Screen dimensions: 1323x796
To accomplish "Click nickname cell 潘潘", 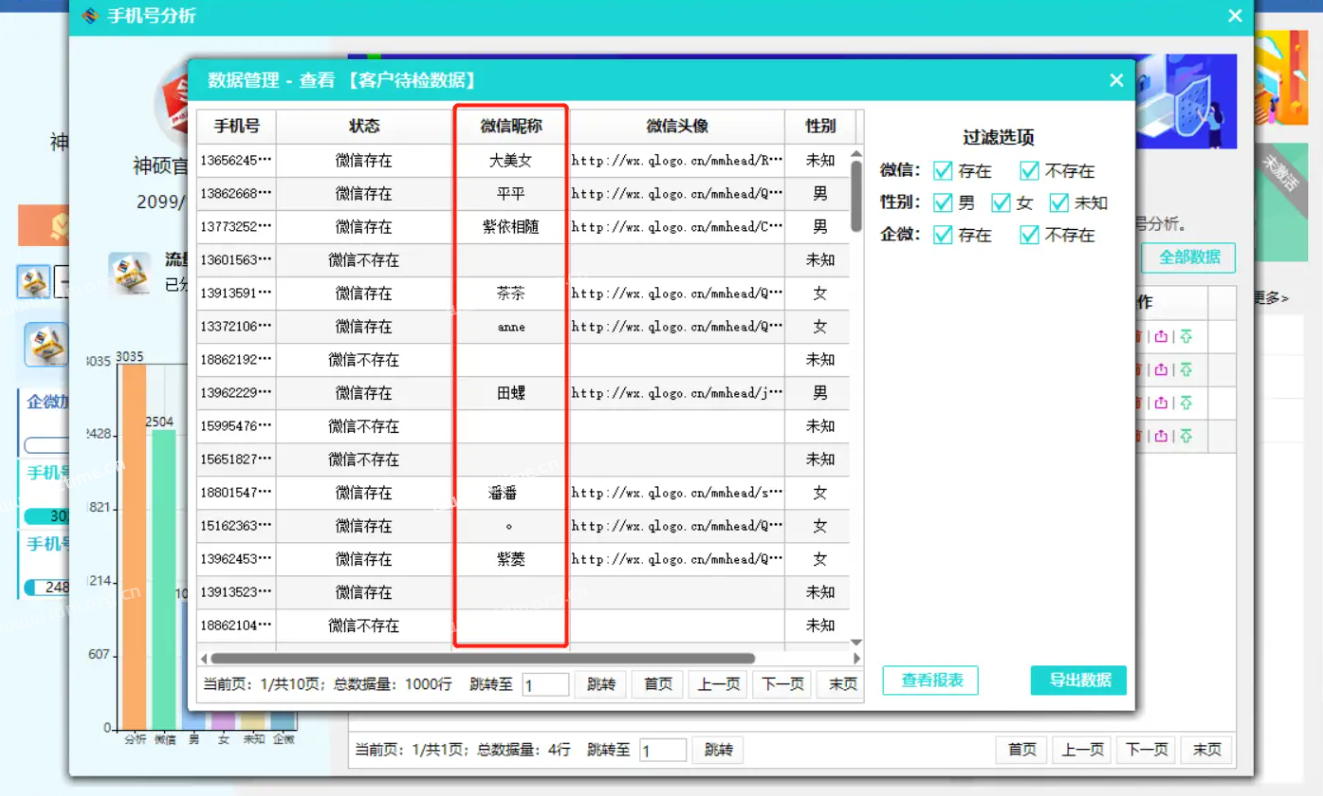I will [x=511, y=492].
